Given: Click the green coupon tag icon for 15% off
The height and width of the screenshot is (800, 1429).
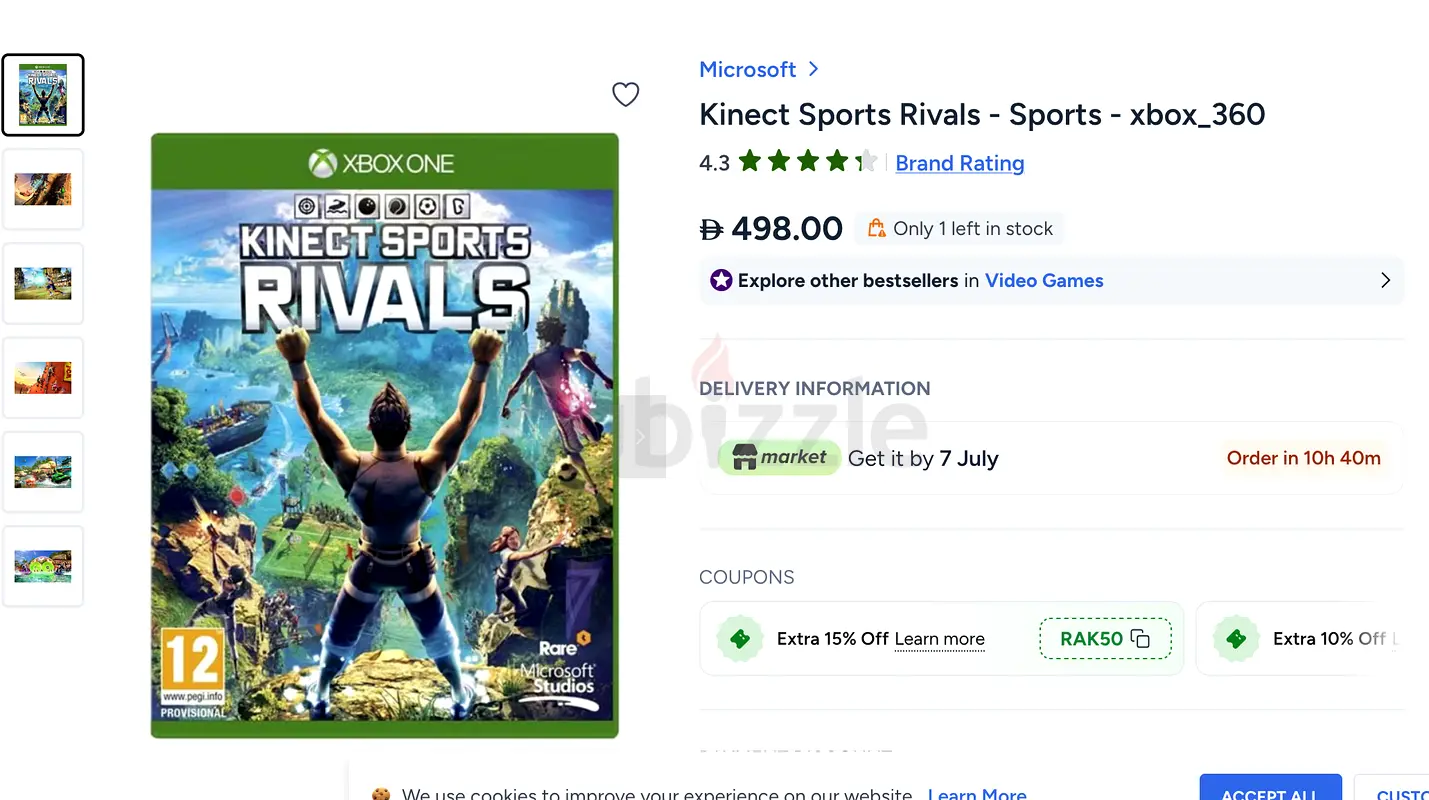Looking at the screenshot, I should (740, 638).
